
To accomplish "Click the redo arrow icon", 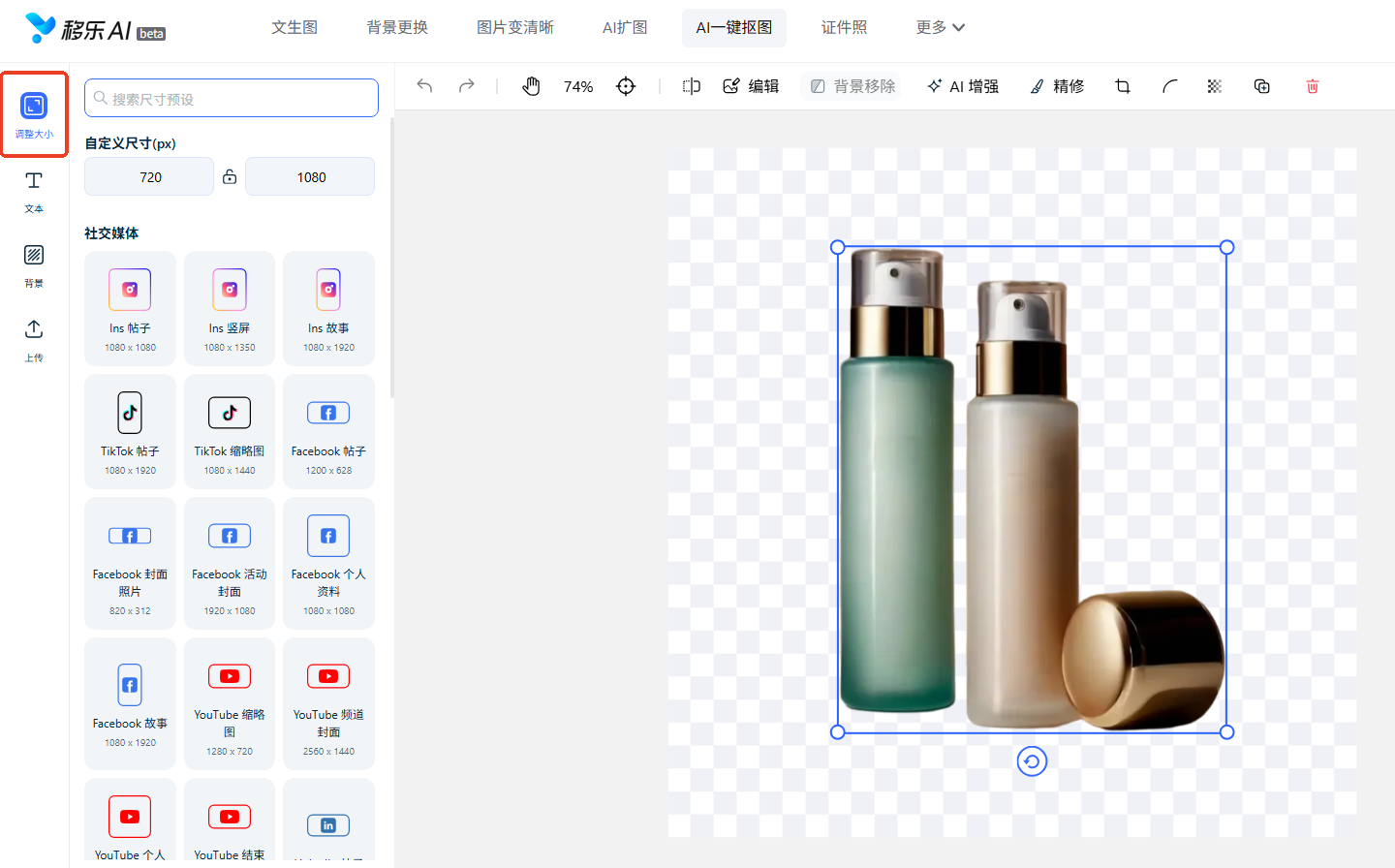I will click(467, 86).
